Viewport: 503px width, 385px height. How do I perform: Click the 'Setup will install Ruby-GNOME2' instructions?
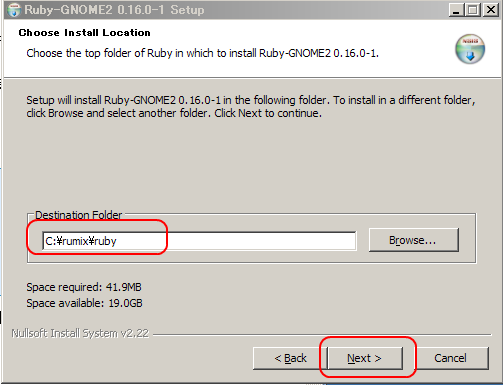coord(251,107)
